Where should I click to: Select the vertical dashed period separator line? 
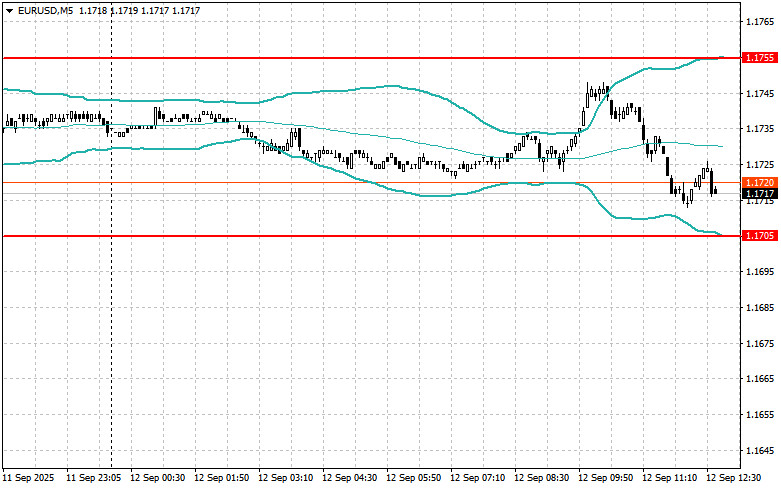tap(111, 234)
